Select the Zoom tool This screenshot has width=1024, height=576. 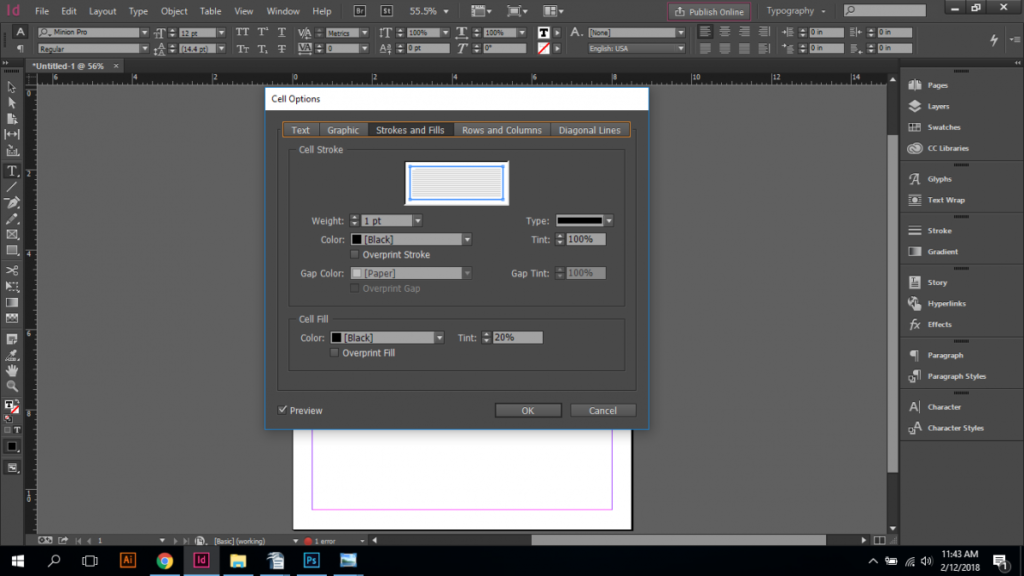click(x=12, y=385)
